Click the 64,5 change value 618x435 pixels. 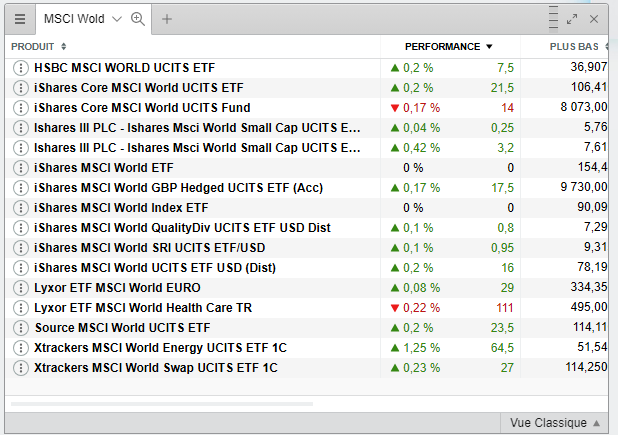tap(502, 348)
